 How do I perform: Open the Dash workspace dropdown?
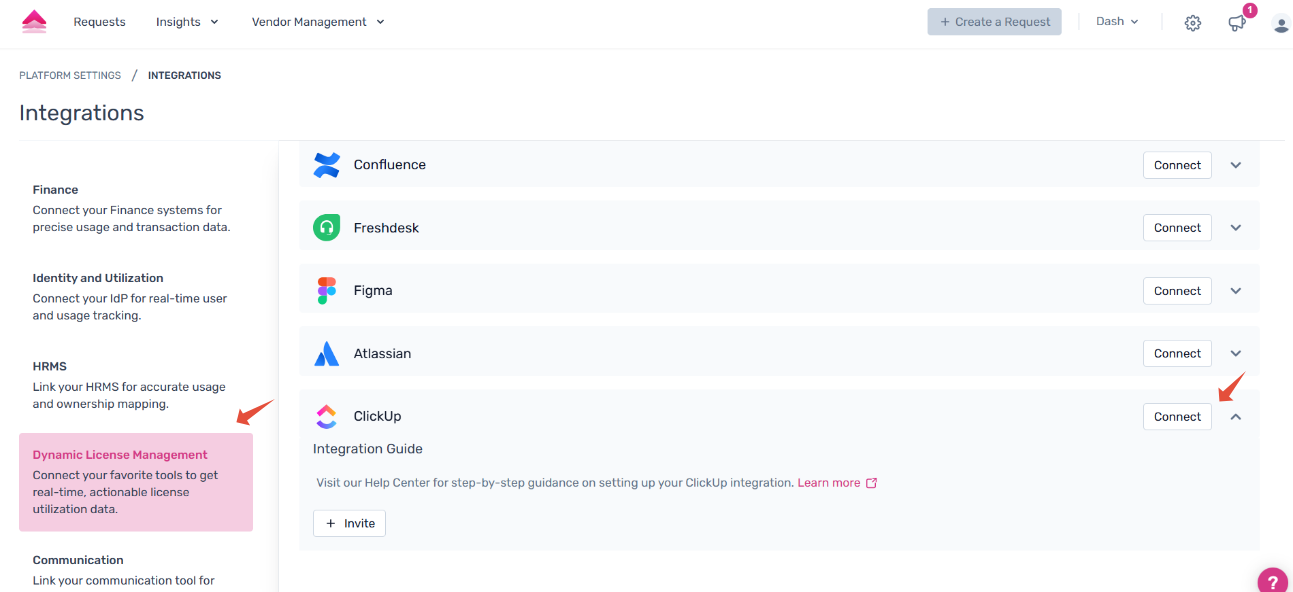1117,21
